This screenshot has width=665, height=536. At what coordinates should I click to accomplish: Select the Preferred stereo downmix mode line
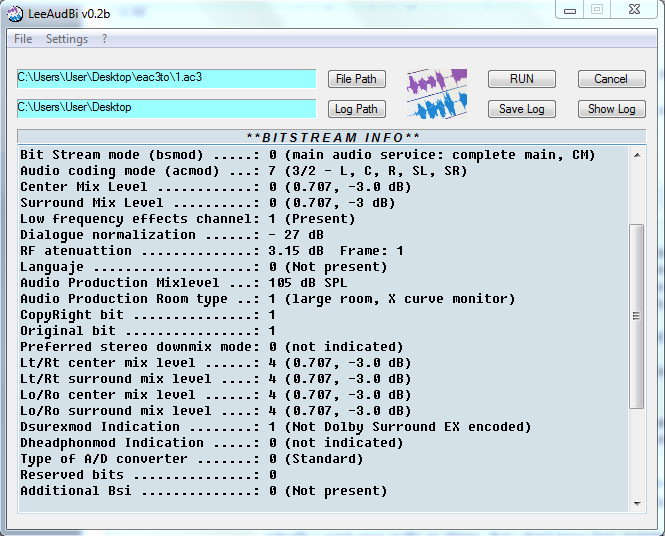click(x=212, y=347)
